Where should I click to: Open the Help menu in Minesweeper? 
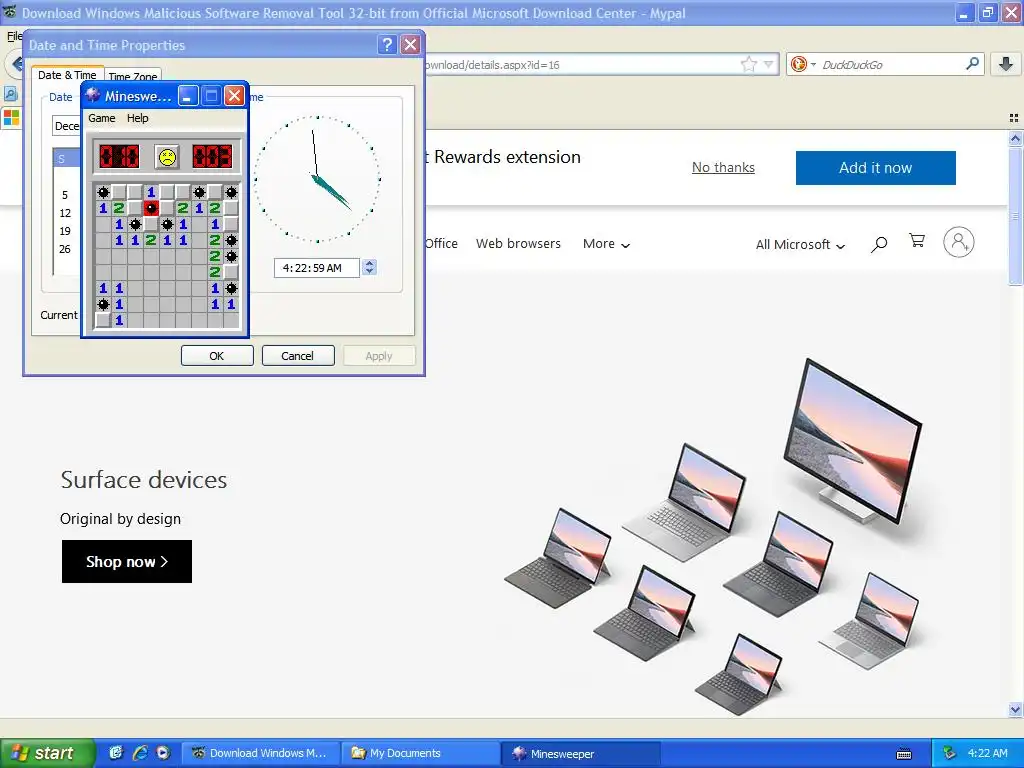(x=138, y=118)
